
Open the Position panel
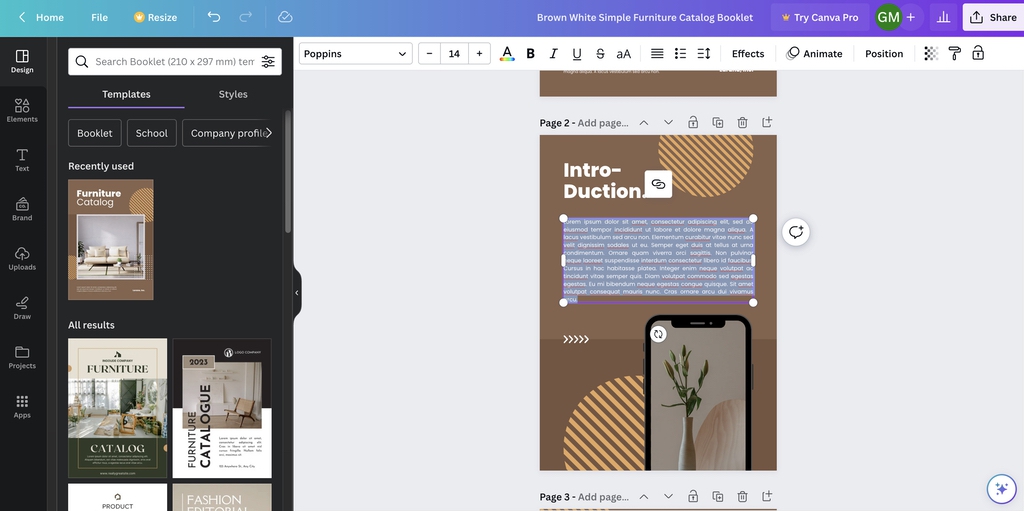pyautogui.click(x=884, y=54)
